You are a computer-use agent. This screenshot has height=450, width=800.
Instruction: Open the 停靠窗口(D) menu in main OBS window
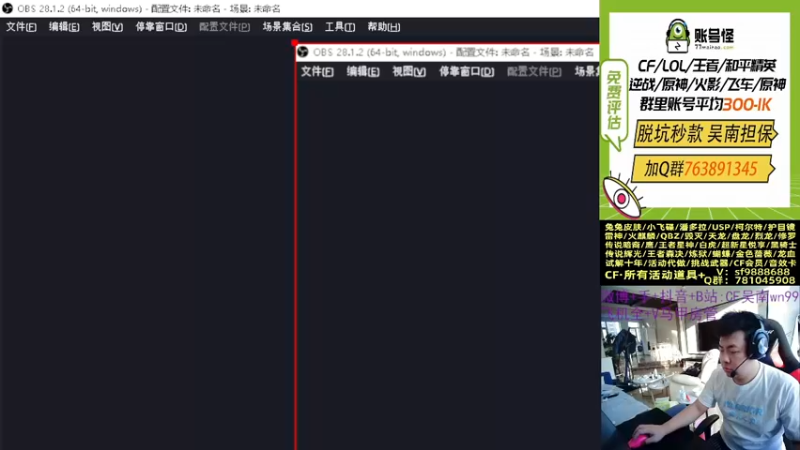161,27
